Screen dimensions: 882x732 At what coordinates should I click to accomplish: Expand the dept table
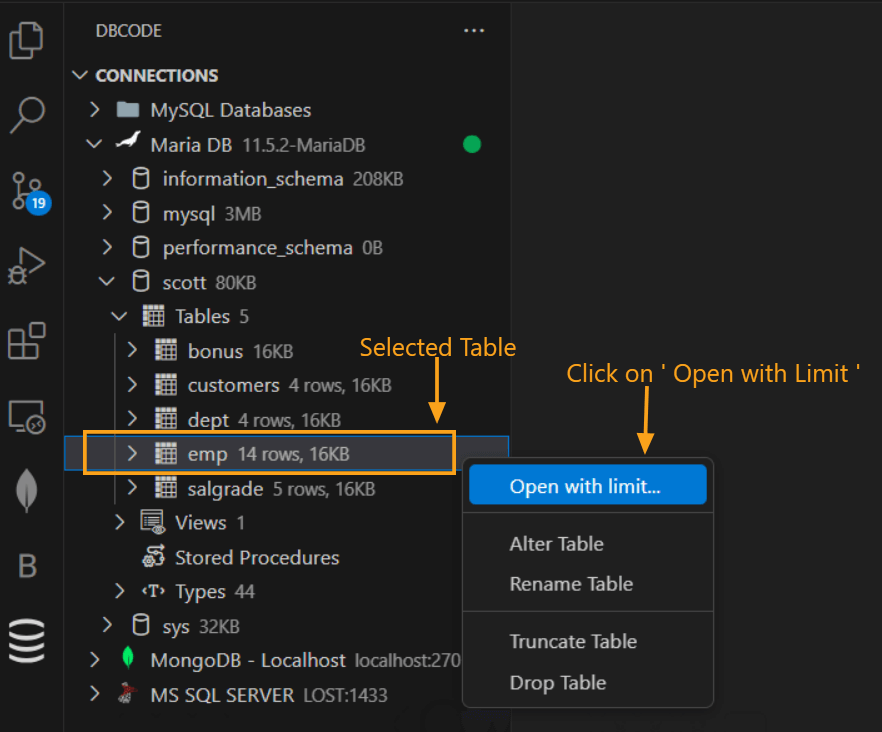click(132, 419)
